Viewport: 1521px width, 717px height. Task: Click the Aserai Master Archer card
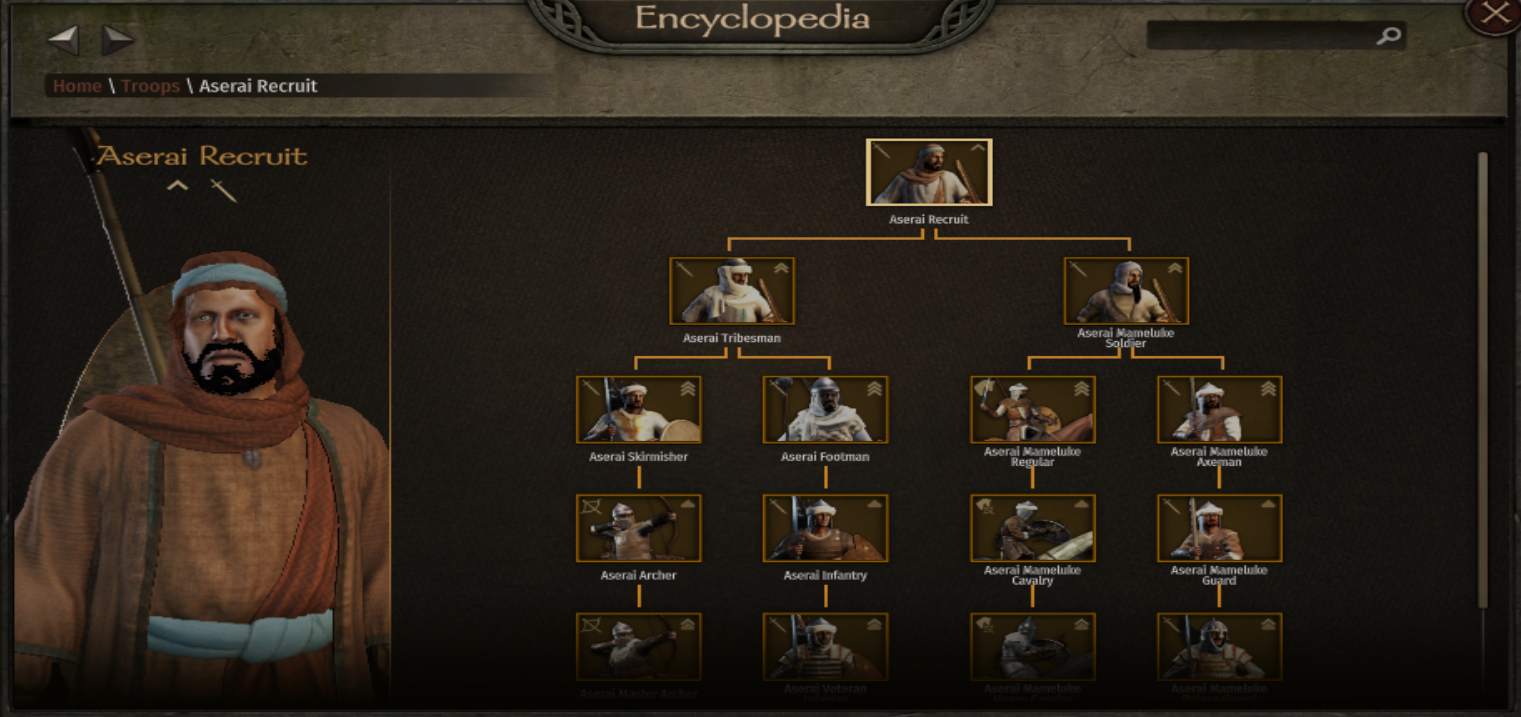coord(639,647)
